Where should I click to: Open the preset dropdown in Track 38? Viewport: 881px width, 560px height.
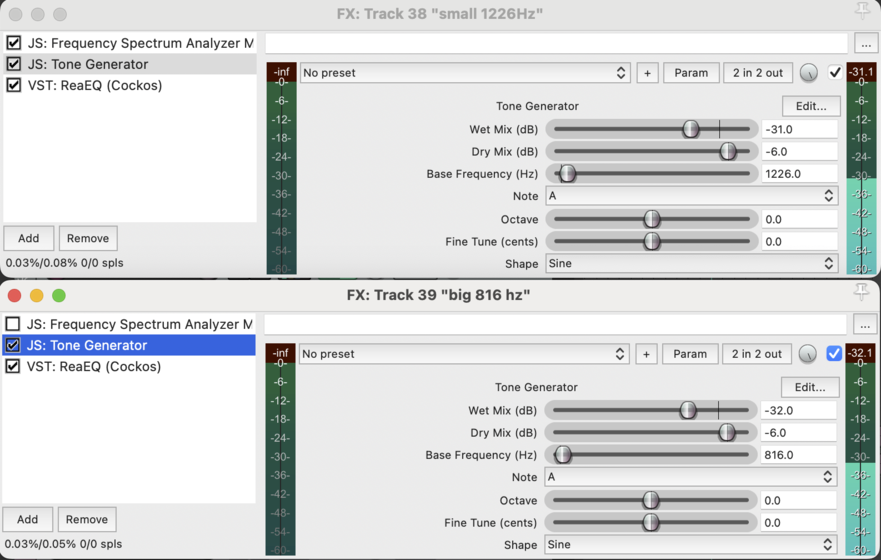(x=464, y=73)
